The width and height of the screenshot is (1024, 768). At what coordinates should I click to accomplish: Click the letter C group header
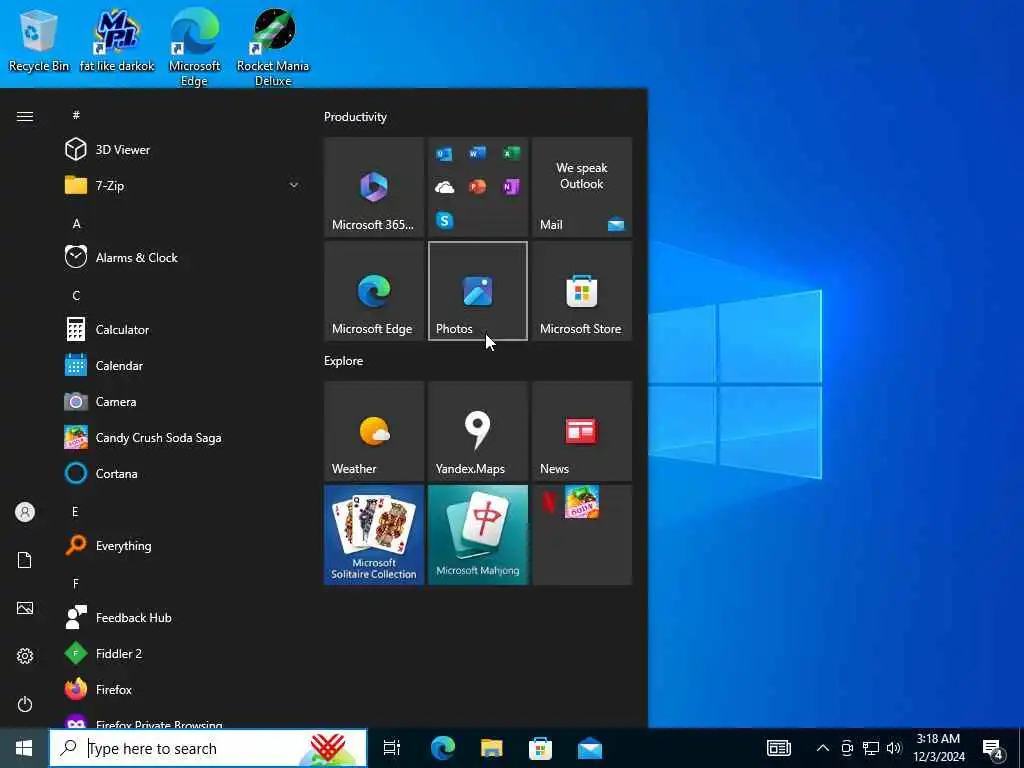click(76, 295)
